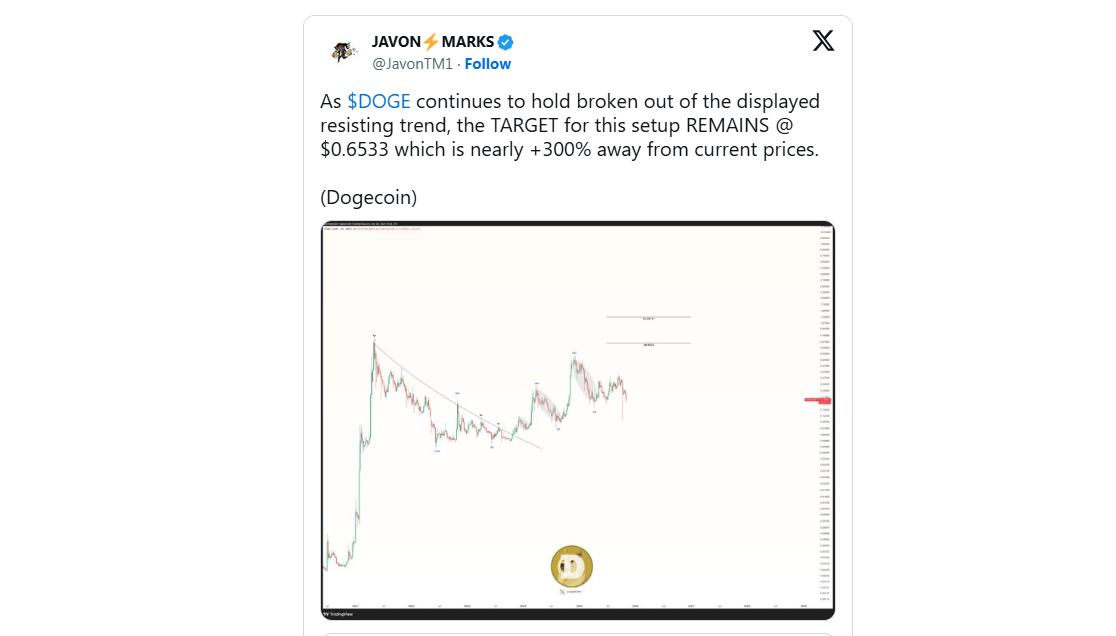Click the small X watermark below the Dogecoin logo

(x=562, y=593)
